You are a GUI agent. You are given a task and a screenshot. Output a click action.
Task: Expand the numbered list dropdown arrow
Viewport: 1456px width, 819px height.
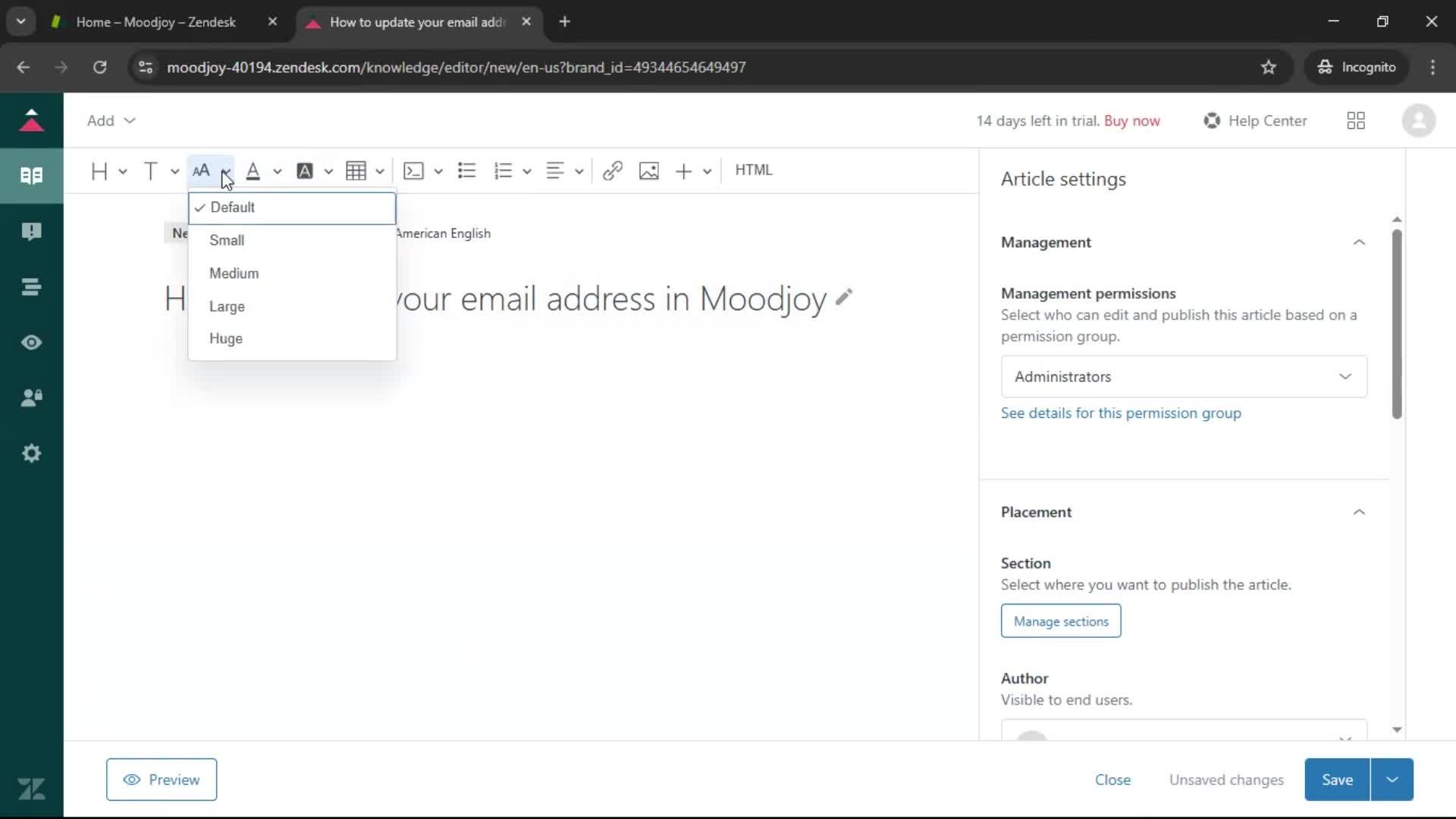[x=527, y=171]
